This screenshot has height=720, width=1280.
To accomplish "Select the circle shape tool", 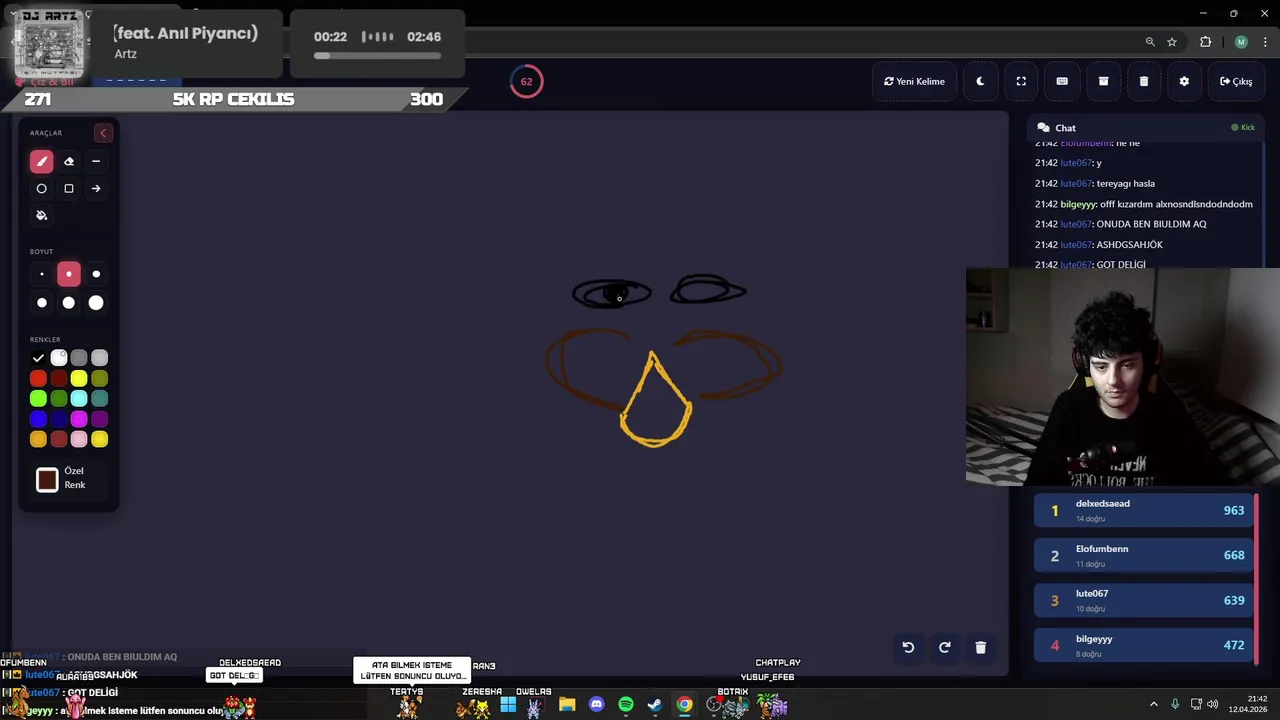I will pos(41,188).
